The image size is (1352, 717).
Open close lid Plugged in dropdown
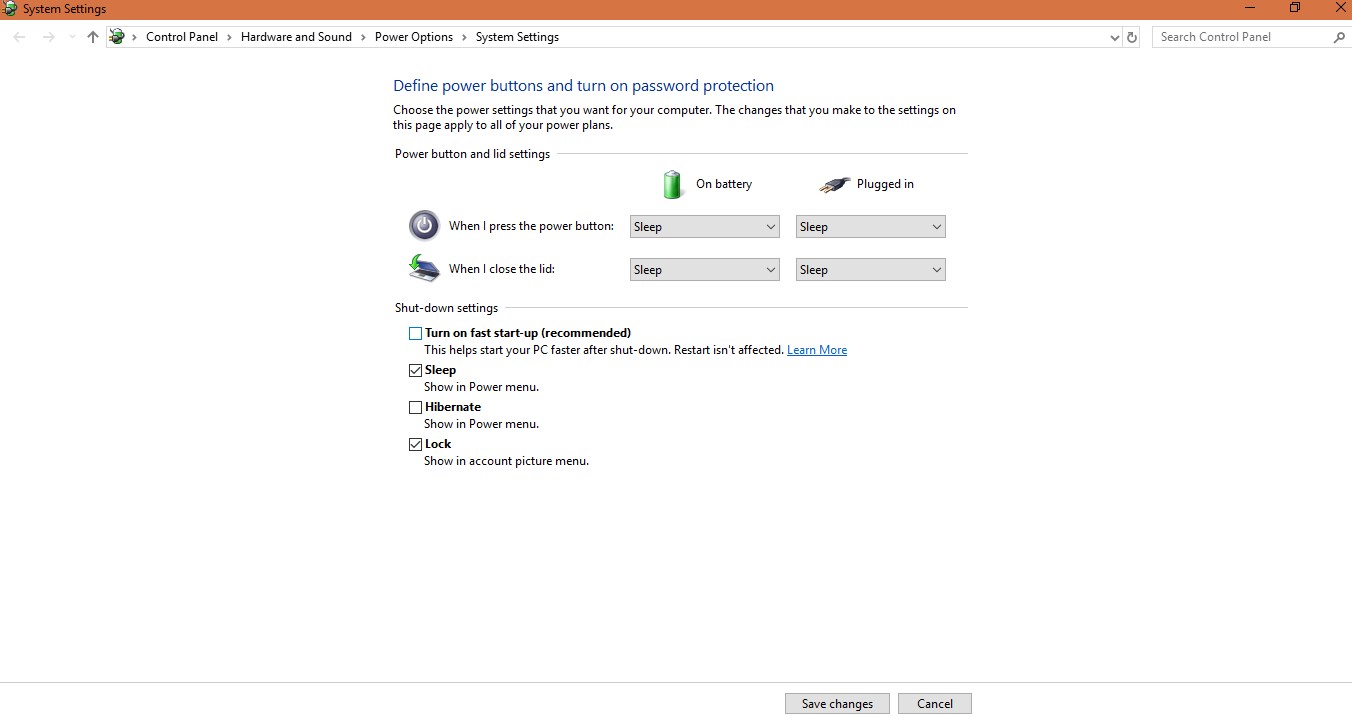point(871,270)
